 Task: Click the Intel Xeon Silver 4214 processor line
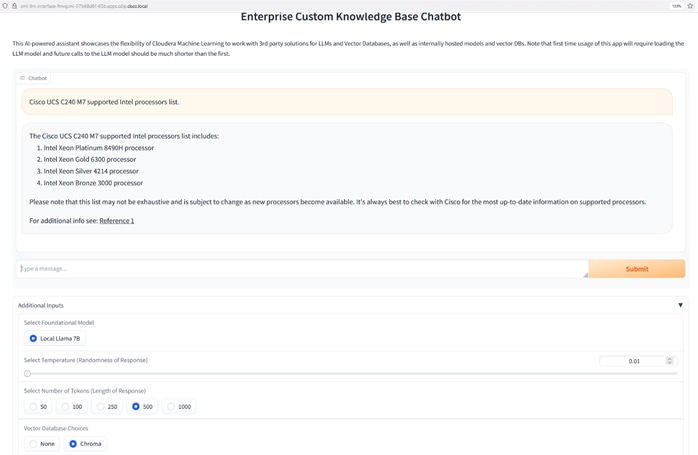tap(91, 171)
